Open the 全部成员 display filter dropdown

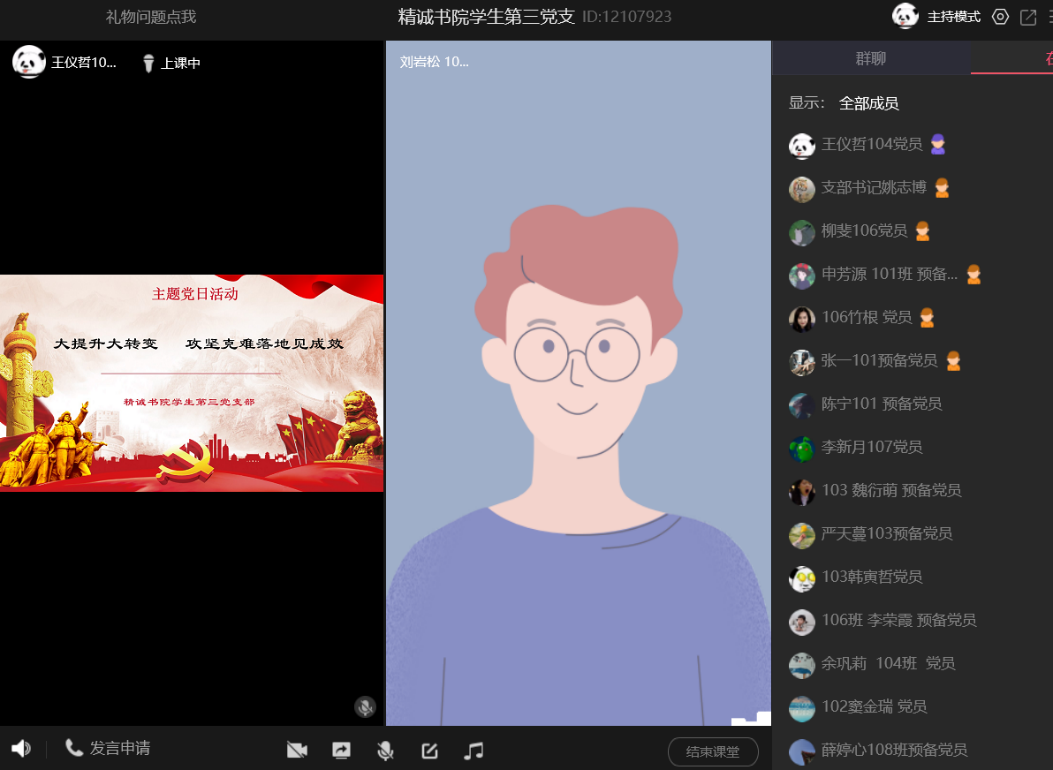point(868,103)
